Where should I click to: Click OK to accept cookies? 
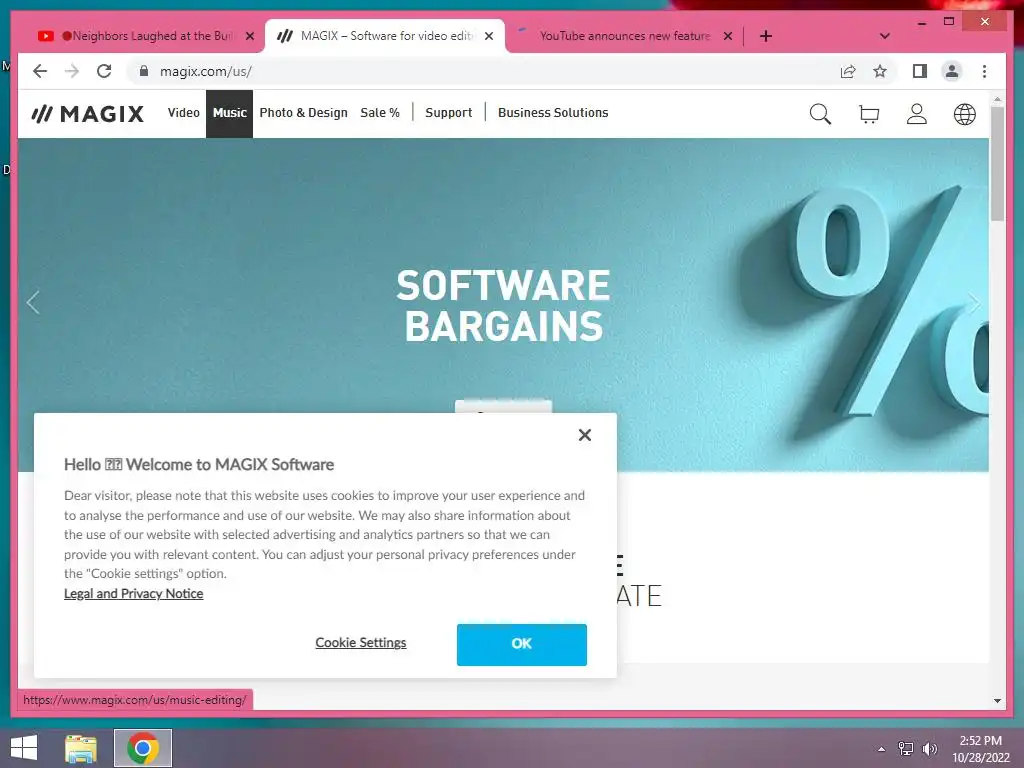[x=521, y=645]
